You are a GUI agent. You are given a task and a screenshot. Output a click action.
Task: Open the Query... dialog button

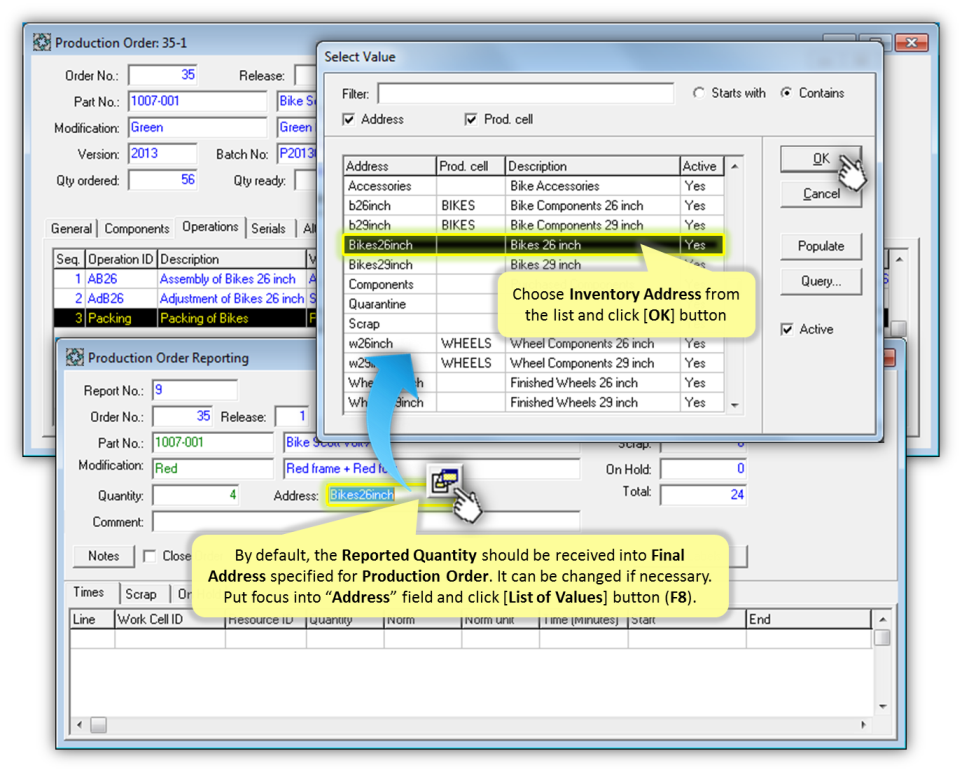coord(820,281)
